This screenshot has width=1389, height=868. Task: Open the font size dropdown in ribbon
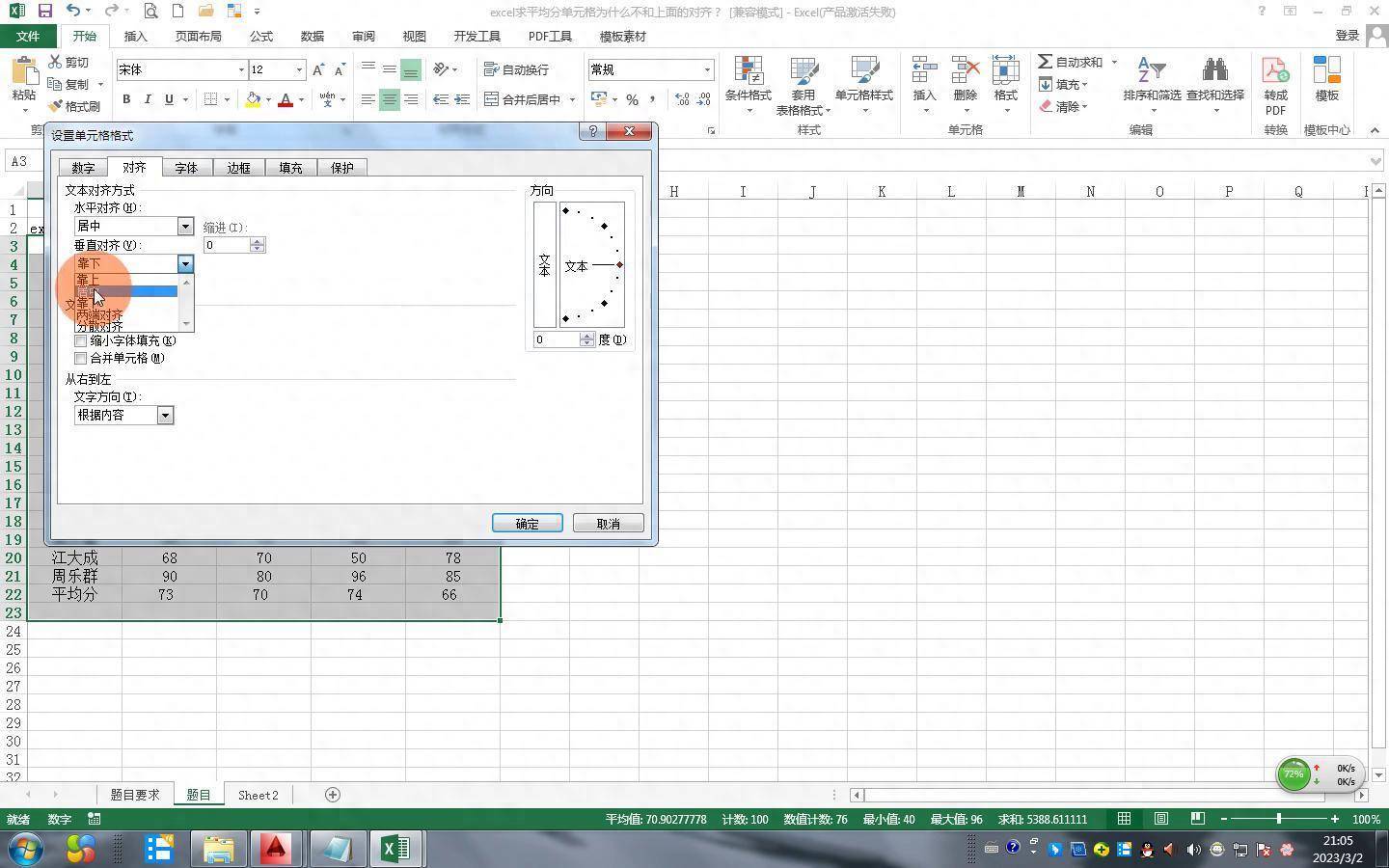point(299,69)
